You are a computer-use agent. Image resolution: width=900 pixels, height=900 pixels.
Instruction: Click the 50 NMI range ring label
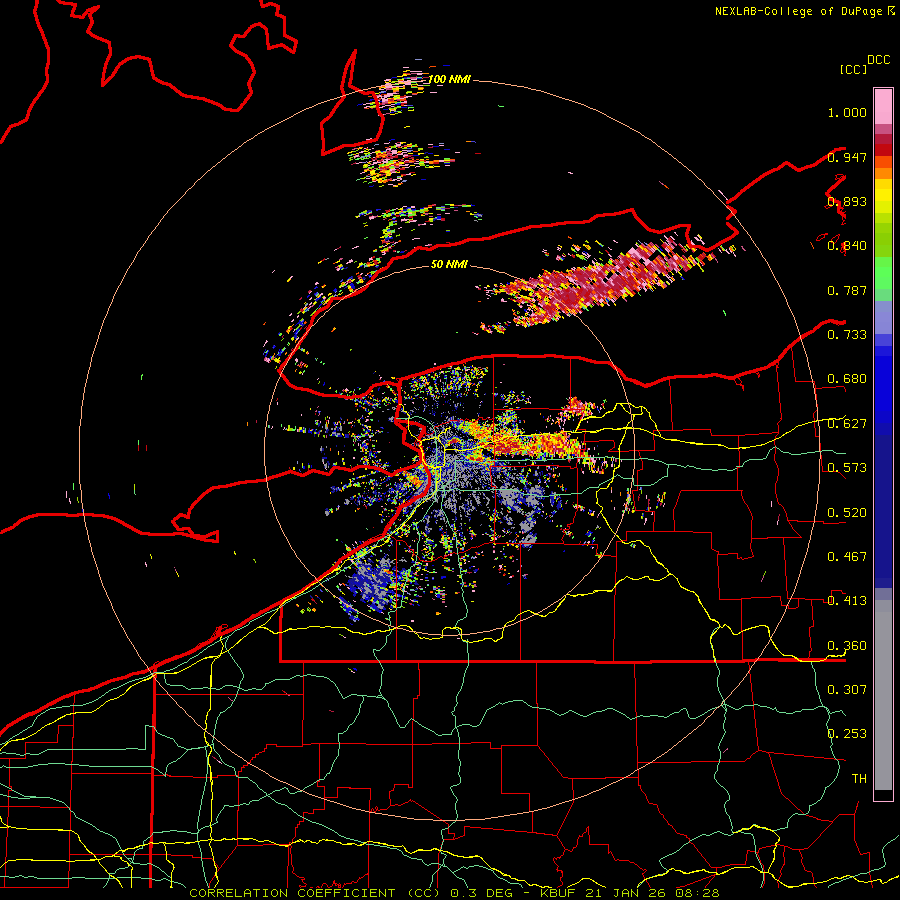click(x=449, y=264)
